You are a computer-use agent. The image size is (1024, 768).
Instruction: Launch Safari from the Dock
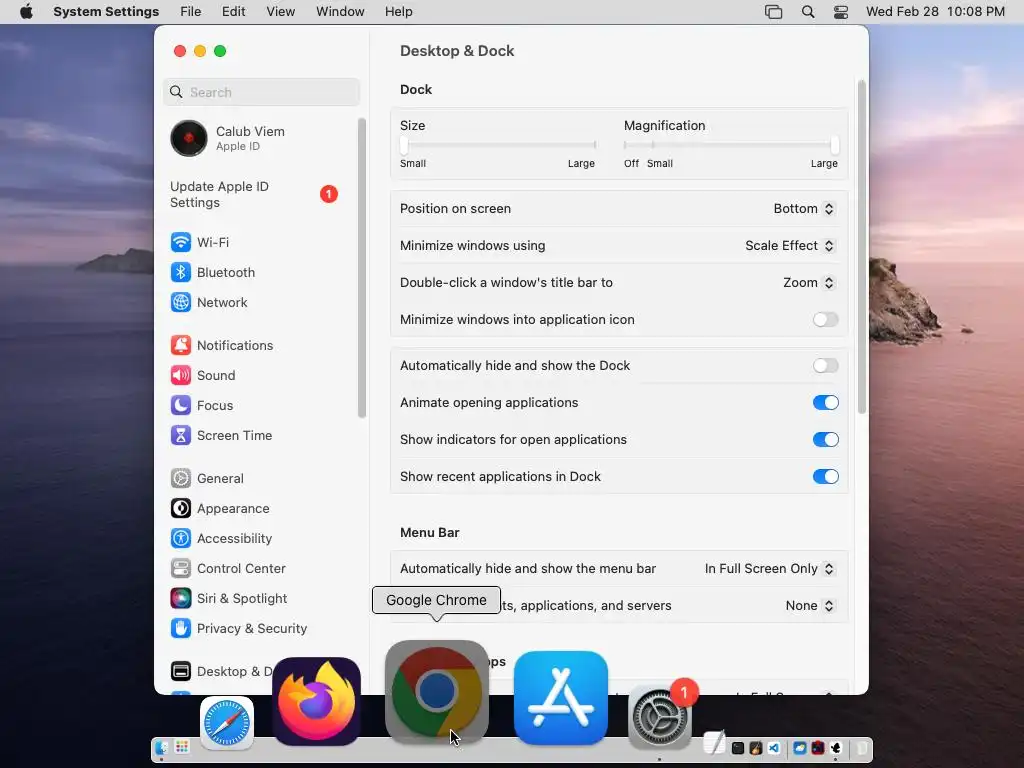227,723
